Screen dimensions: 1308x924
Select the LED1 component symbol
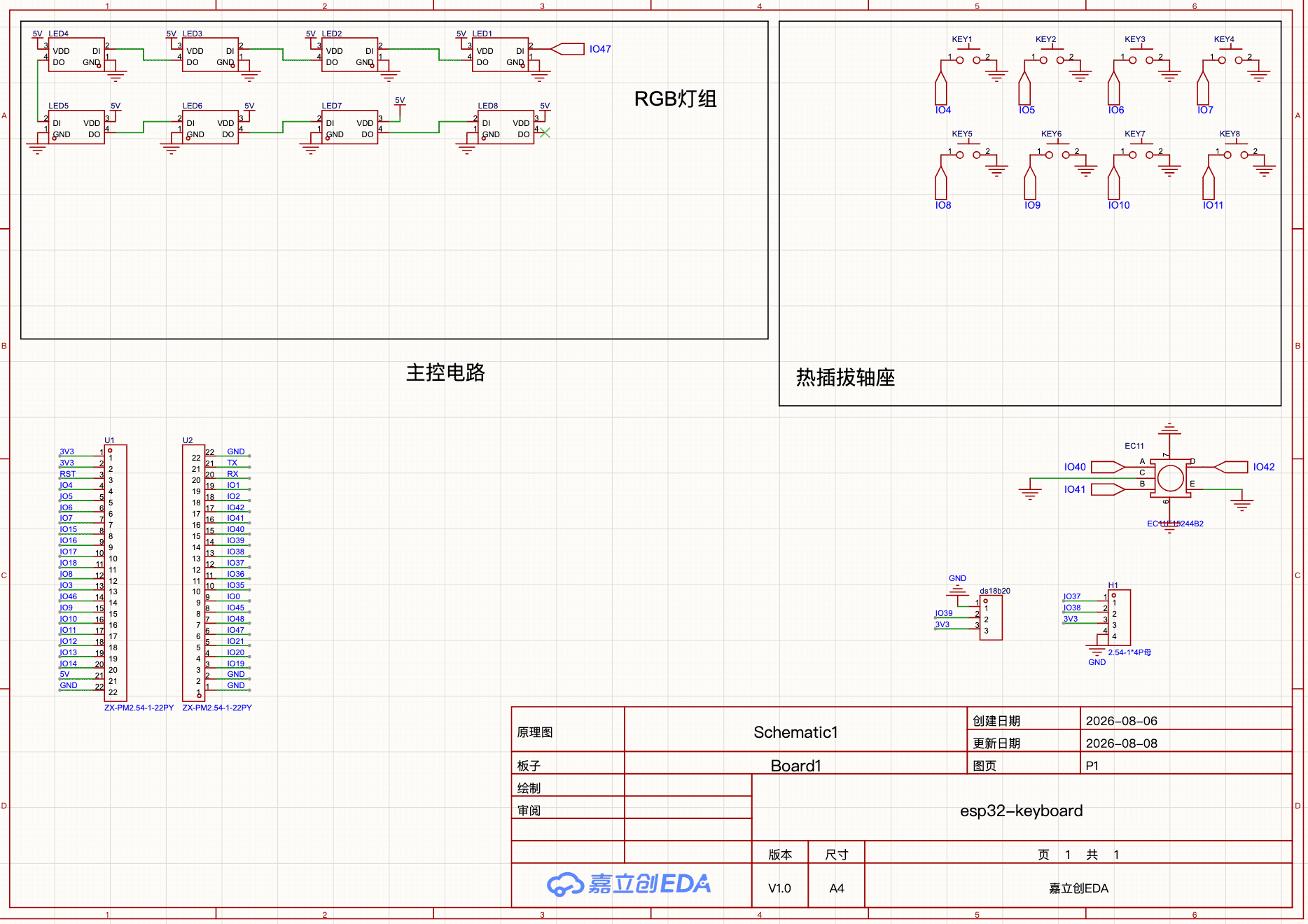(x=500, y=55)
